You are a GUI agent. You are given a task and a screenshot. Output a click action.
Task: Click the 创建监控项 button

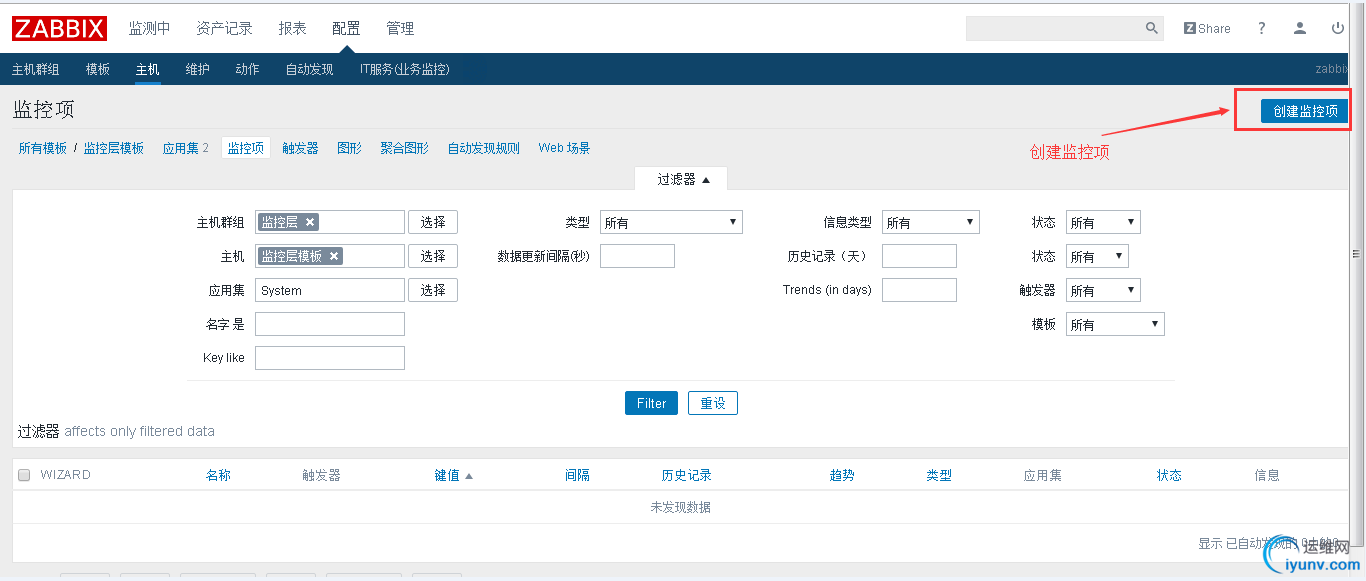point(1305,111)
